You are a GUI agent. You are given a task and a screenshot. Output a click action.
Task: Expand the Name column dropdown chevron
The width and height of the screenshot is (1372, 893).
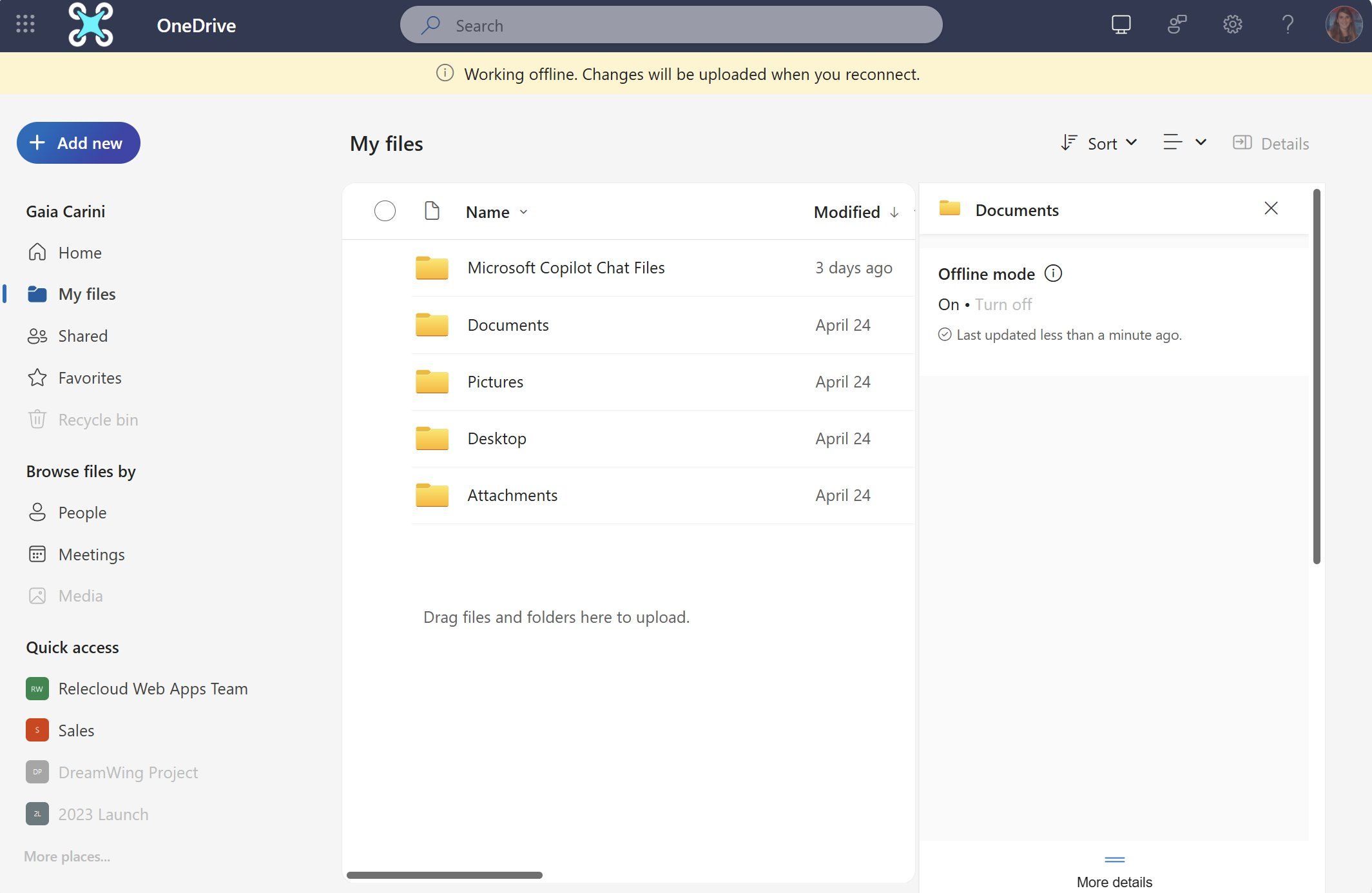523,212
